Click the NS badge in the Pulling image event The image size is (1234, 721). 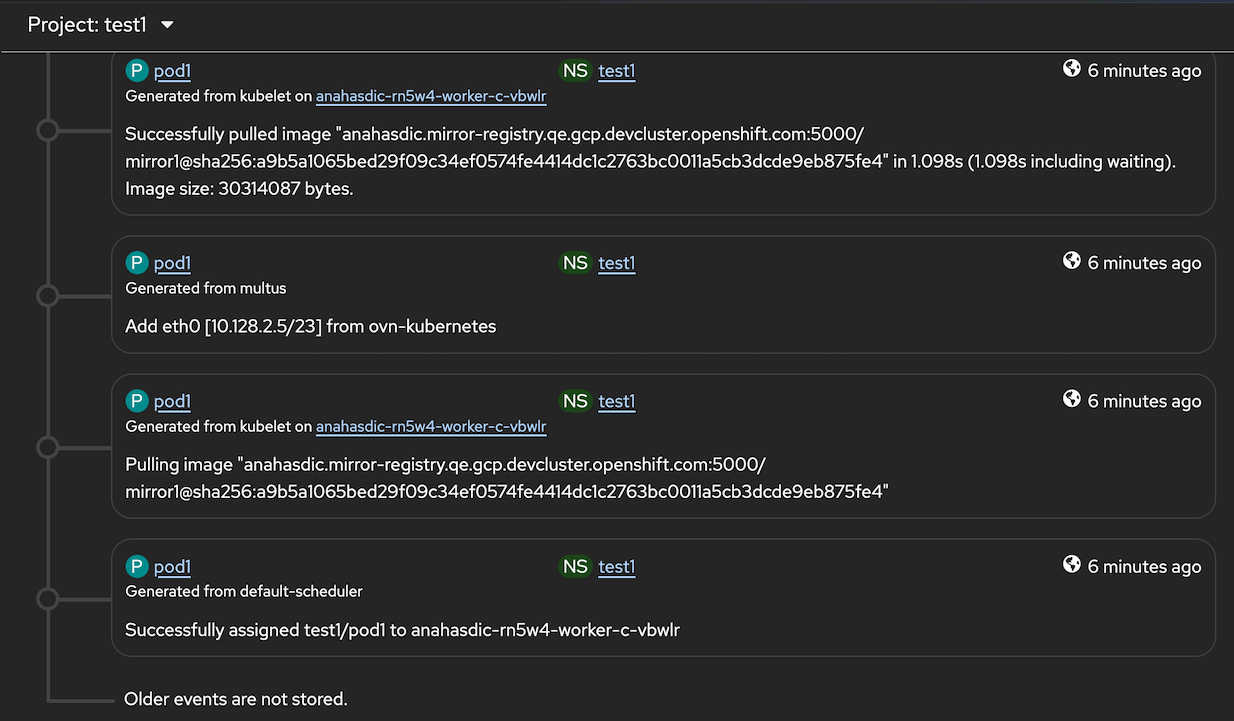[x=575, y=401]
